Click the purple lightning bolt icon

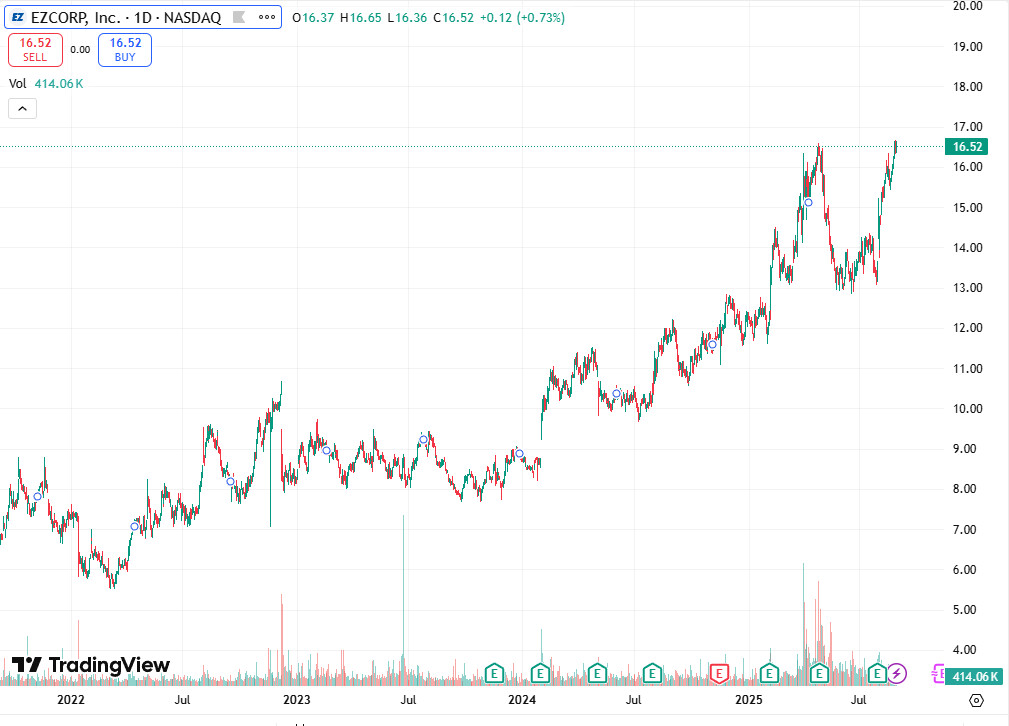pyautogui.click(x=897, y=674)
